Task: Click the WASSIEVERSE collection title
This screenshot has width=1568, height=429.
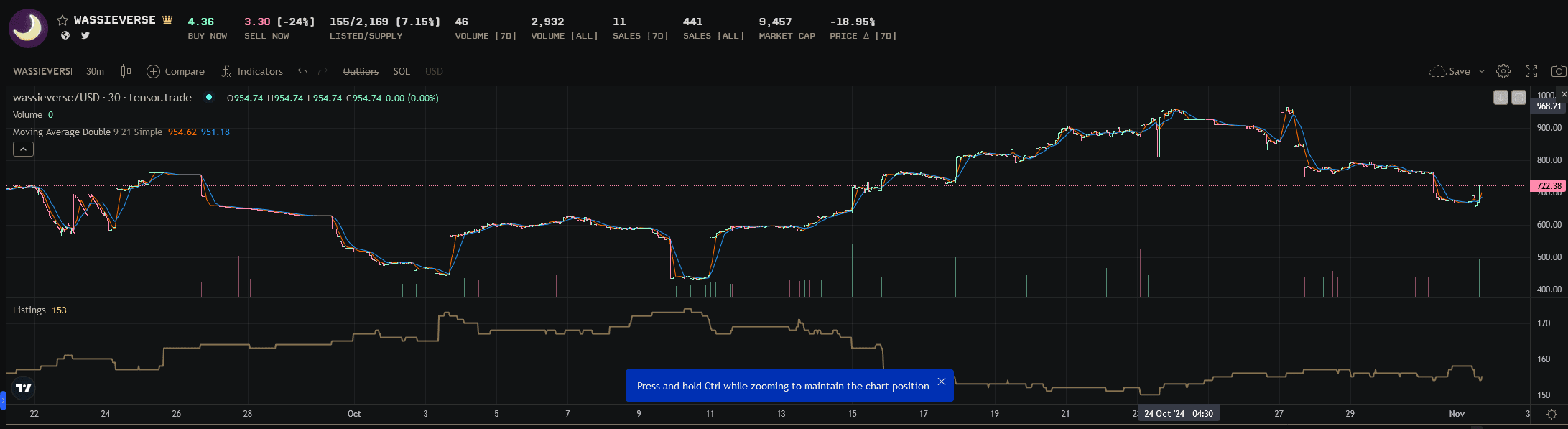Action: (x=114, y=20)
